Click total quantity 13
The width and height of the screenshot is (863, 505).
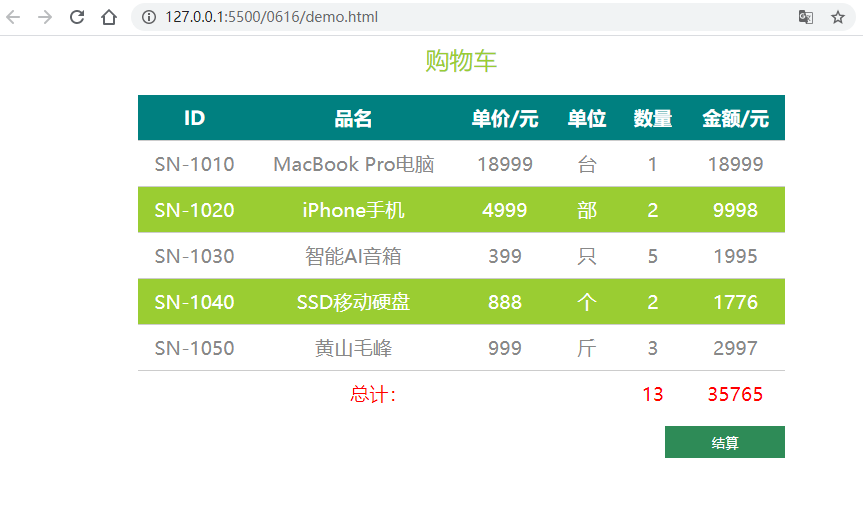(653, 394)
